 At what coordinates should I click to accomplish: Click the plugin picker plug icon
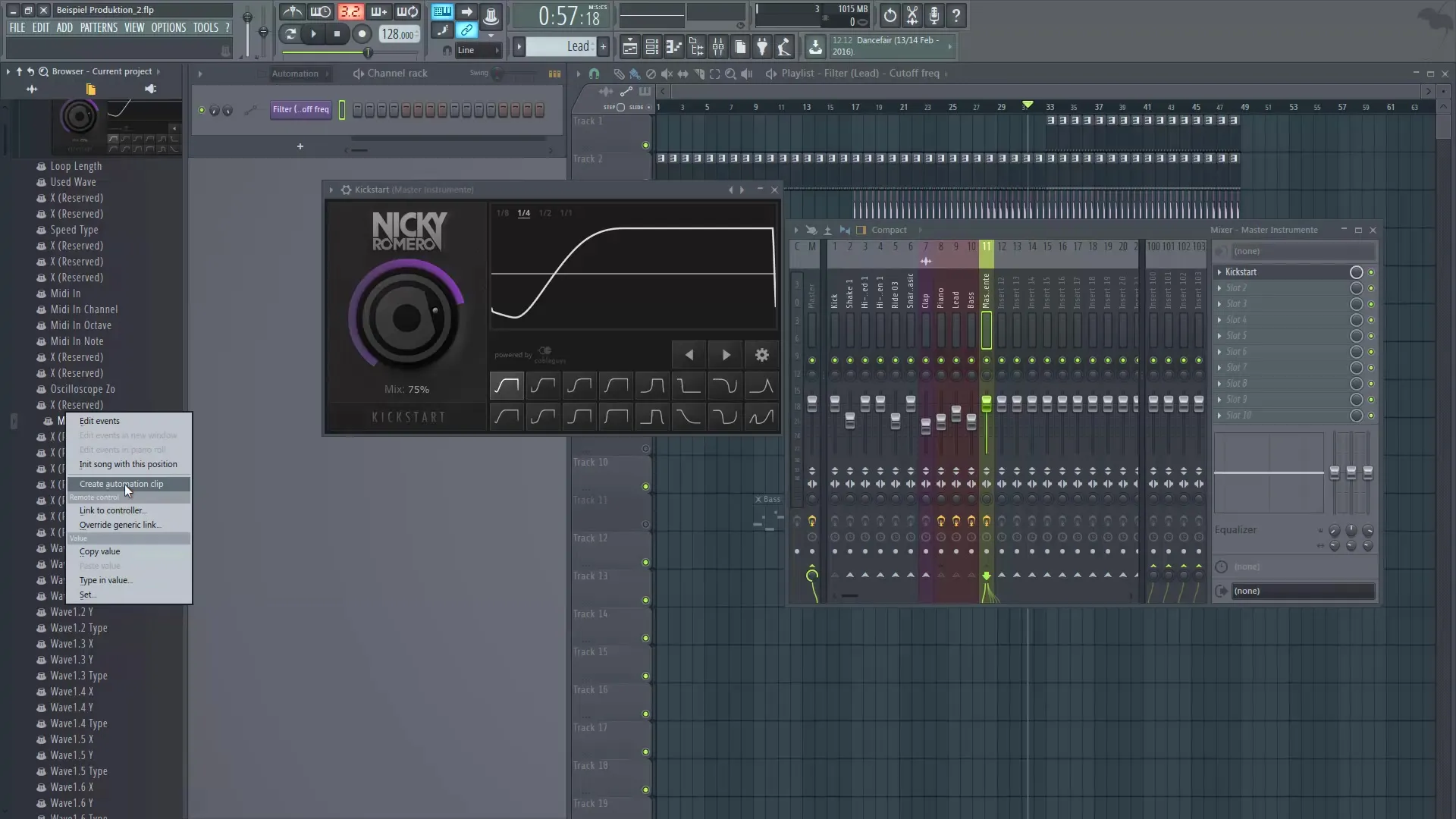[762, 47]
